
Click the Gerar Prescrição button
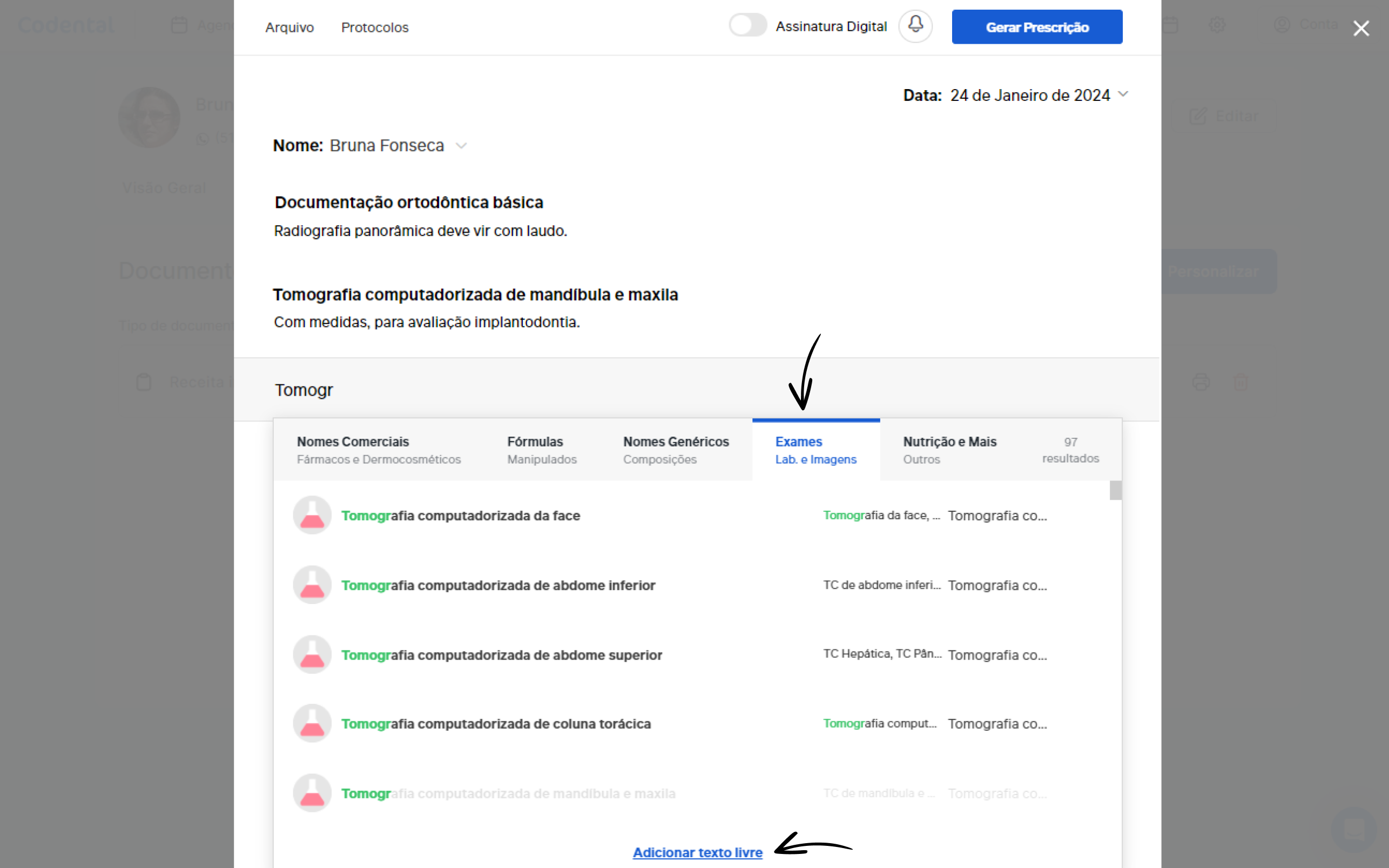pyautogui.click(x=1036, y=27)
